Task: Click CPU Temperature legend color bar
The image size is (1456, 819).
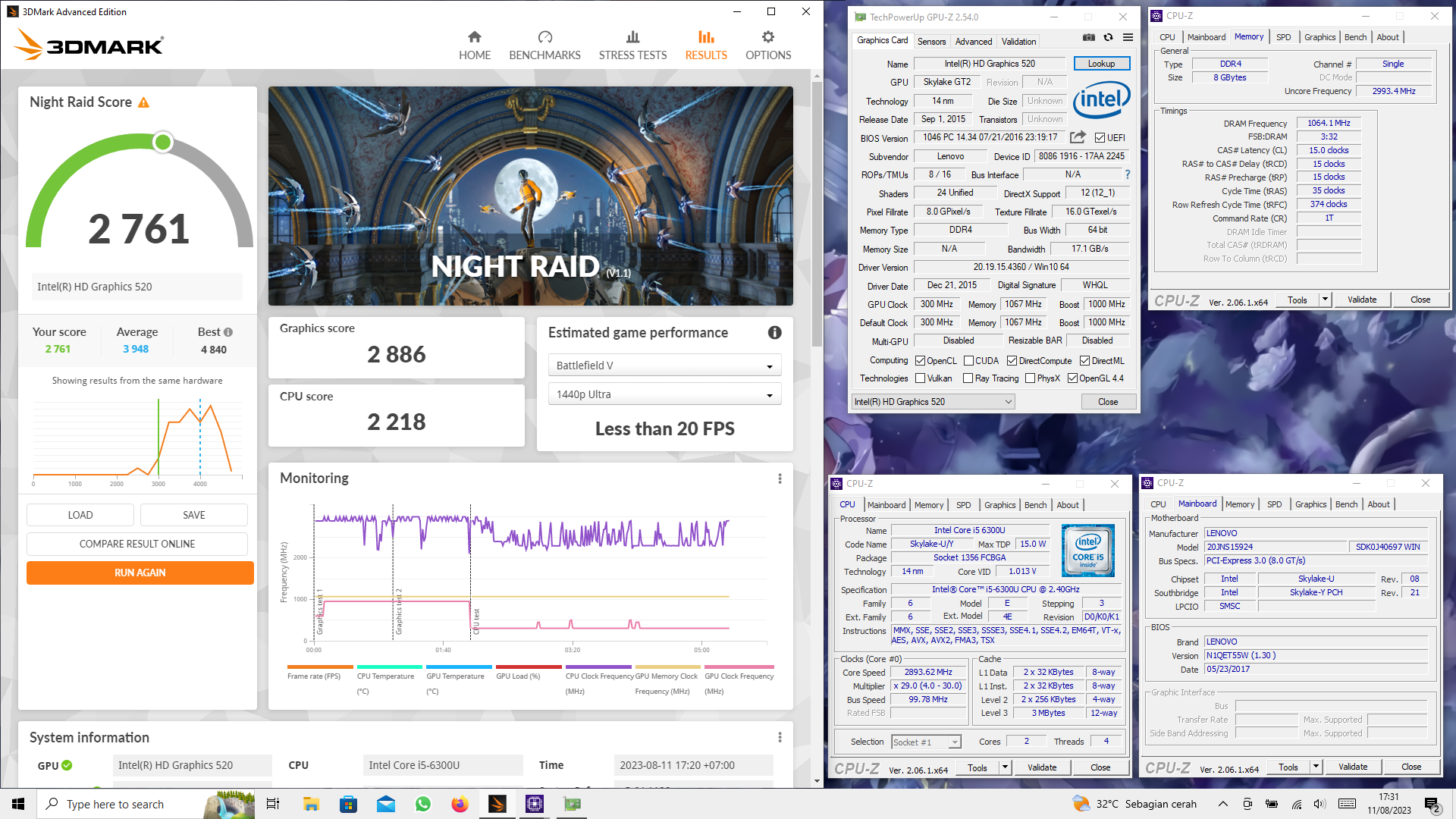Action: click(390, 667)
